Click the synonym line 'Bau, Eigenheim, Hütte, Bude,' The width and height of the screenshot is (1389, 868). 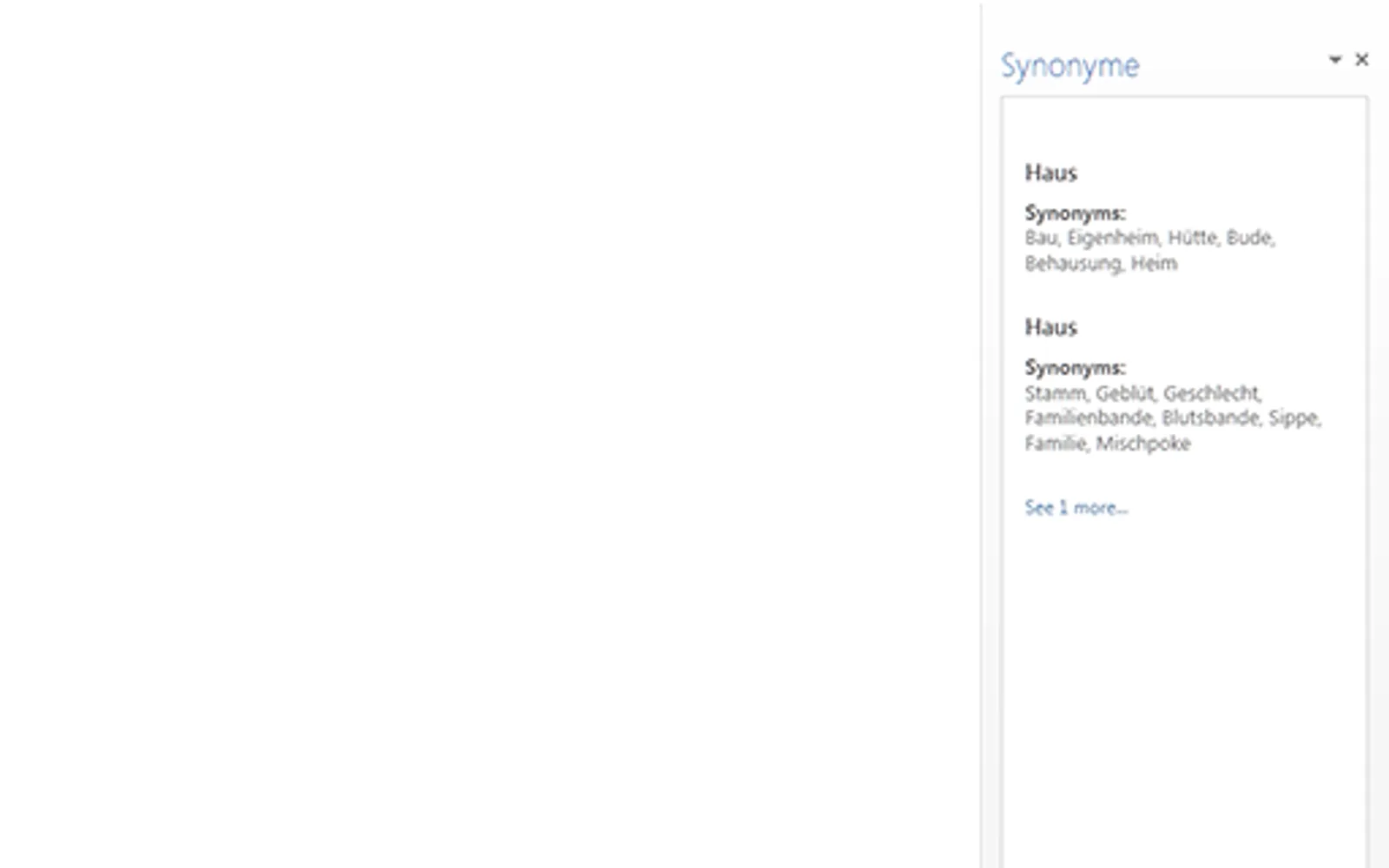coord(1149,238)
